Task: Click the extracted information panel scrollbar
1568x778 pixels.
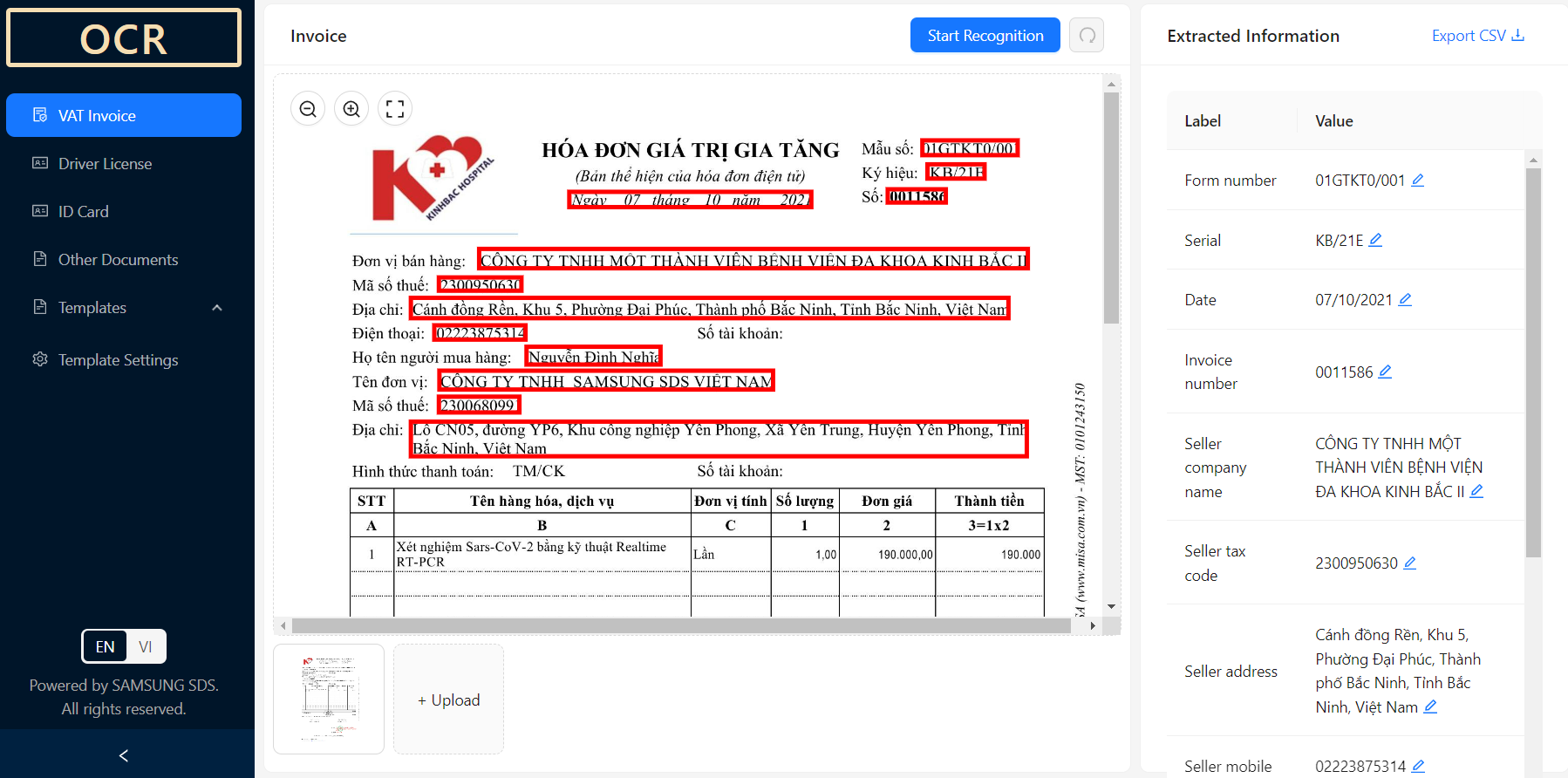Action: coord(1533,362)
